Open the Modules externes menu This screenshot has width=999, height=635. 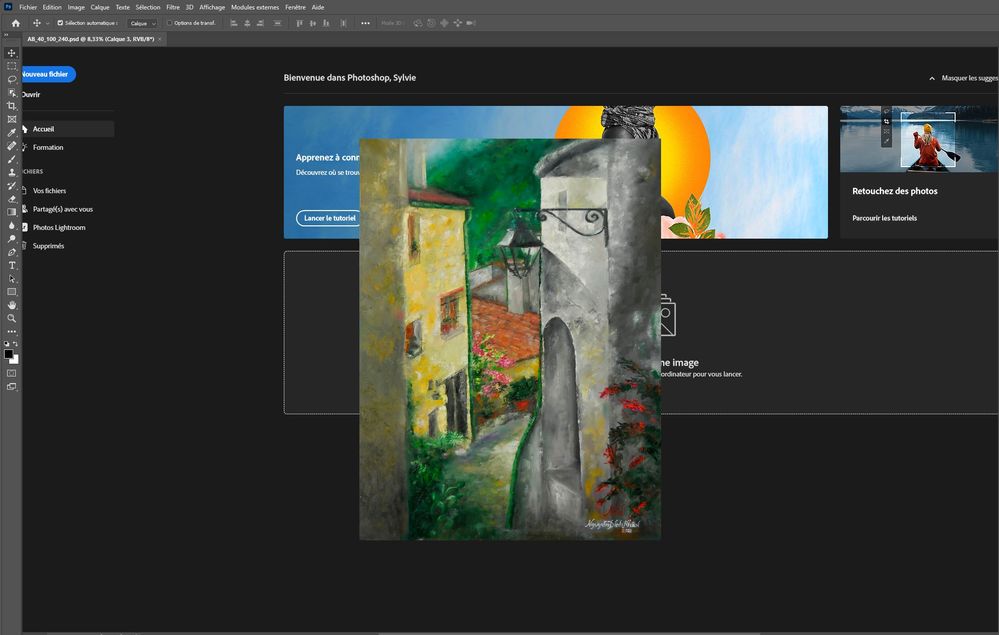[255, 7]
